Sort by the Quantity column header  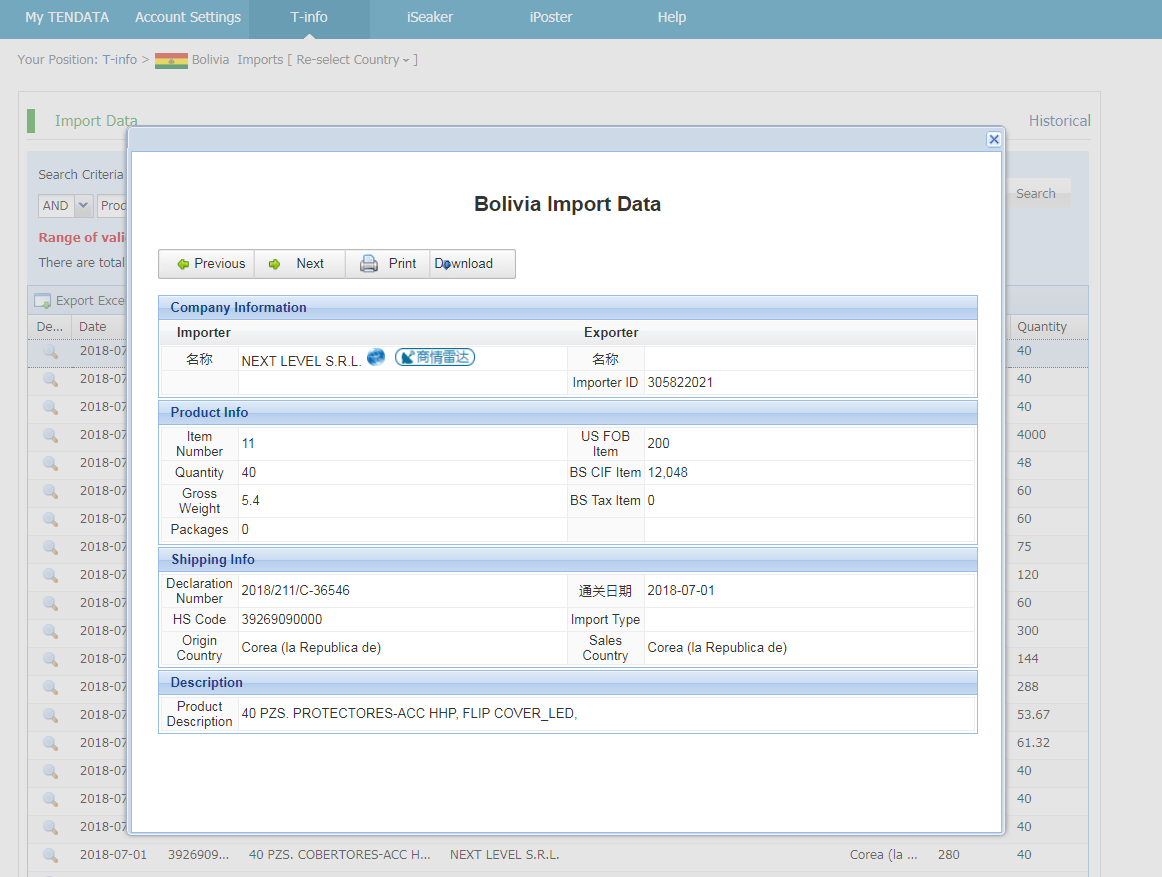point(1042,327)
